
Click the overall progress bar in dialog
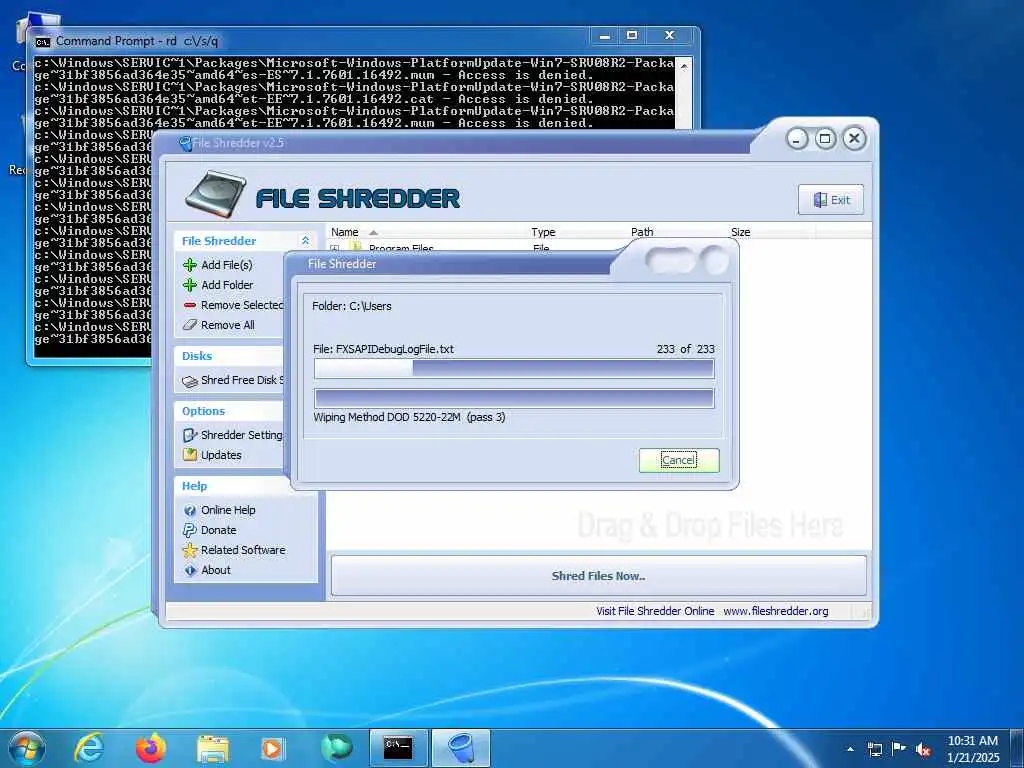(514, 398)
